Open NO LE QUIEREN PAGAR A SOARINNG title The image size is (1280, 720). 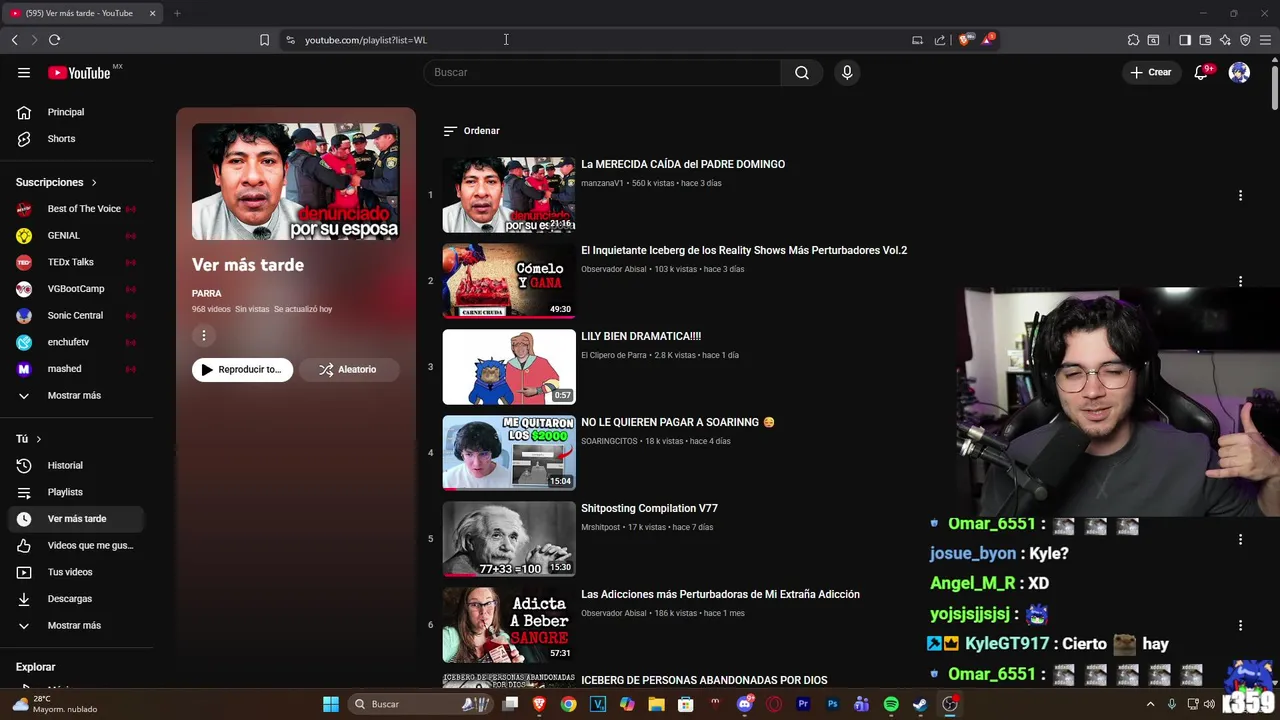(678, 422)
